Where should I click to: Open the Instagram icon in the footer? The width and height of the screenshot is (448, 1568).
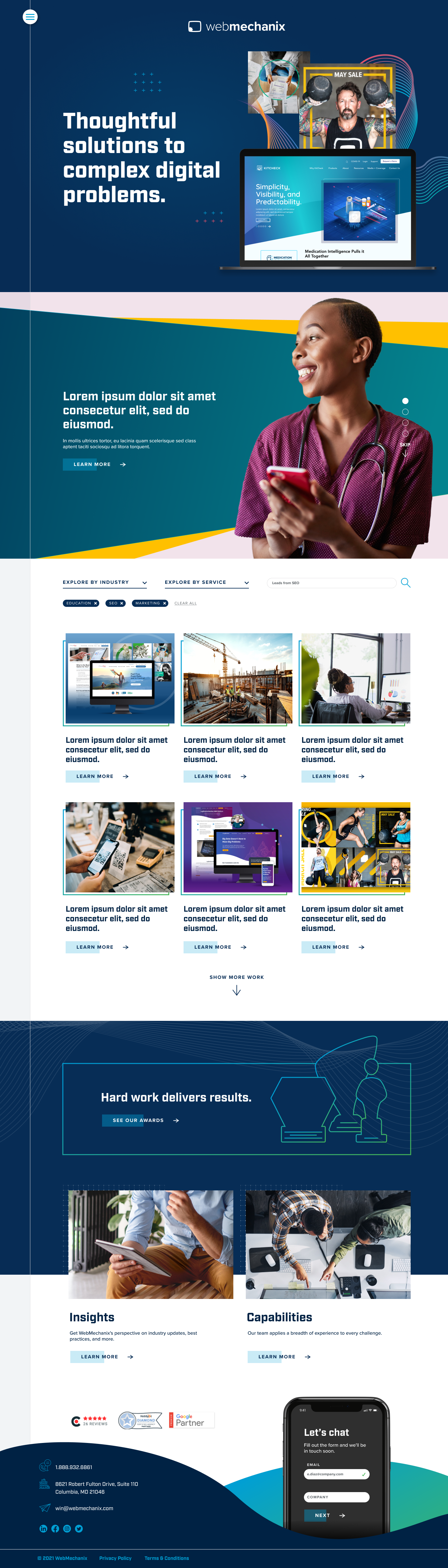pos(67,1528)
